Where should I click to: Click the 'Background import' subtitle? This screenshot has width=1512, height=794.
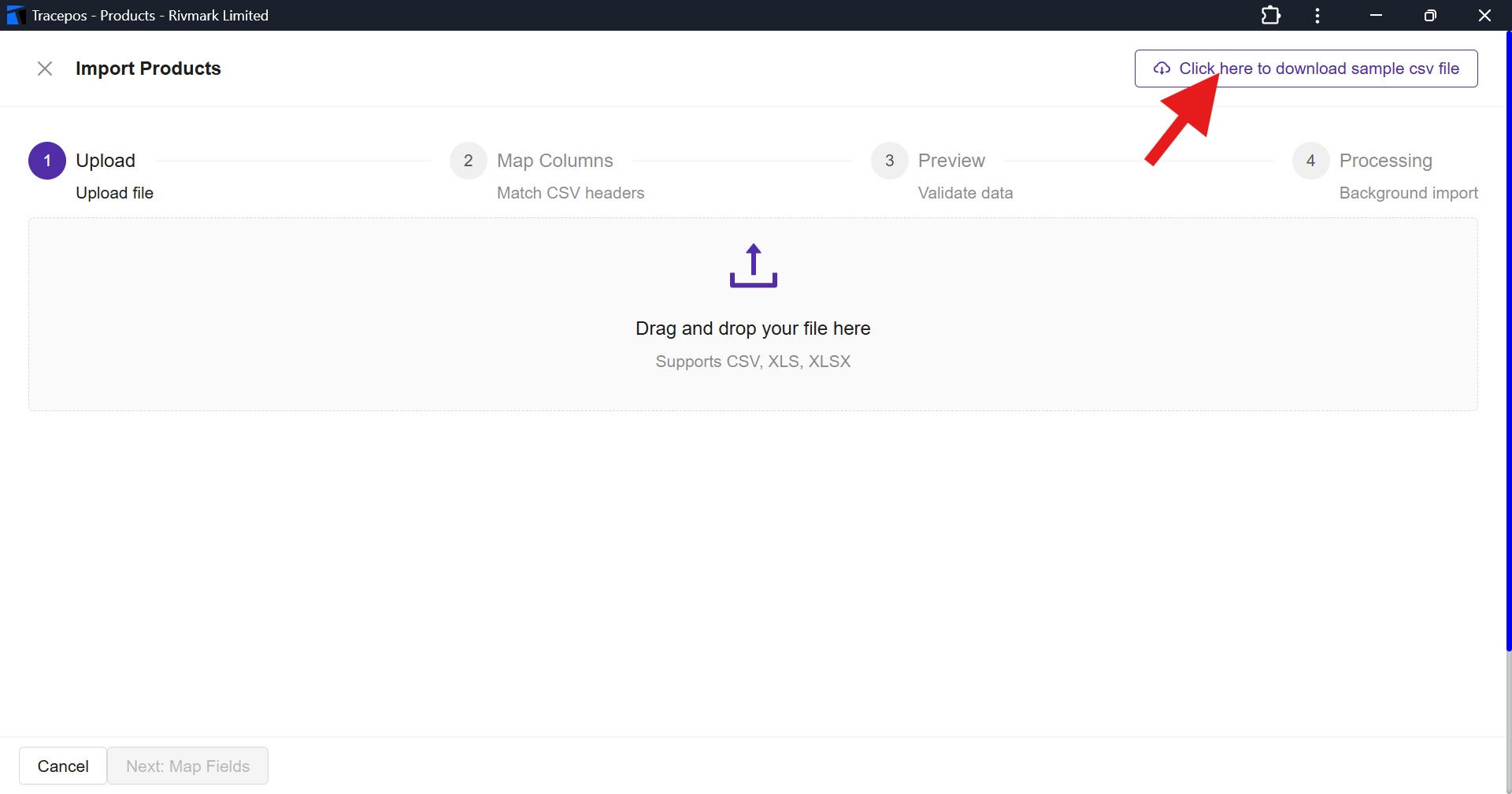(1409, 193)
